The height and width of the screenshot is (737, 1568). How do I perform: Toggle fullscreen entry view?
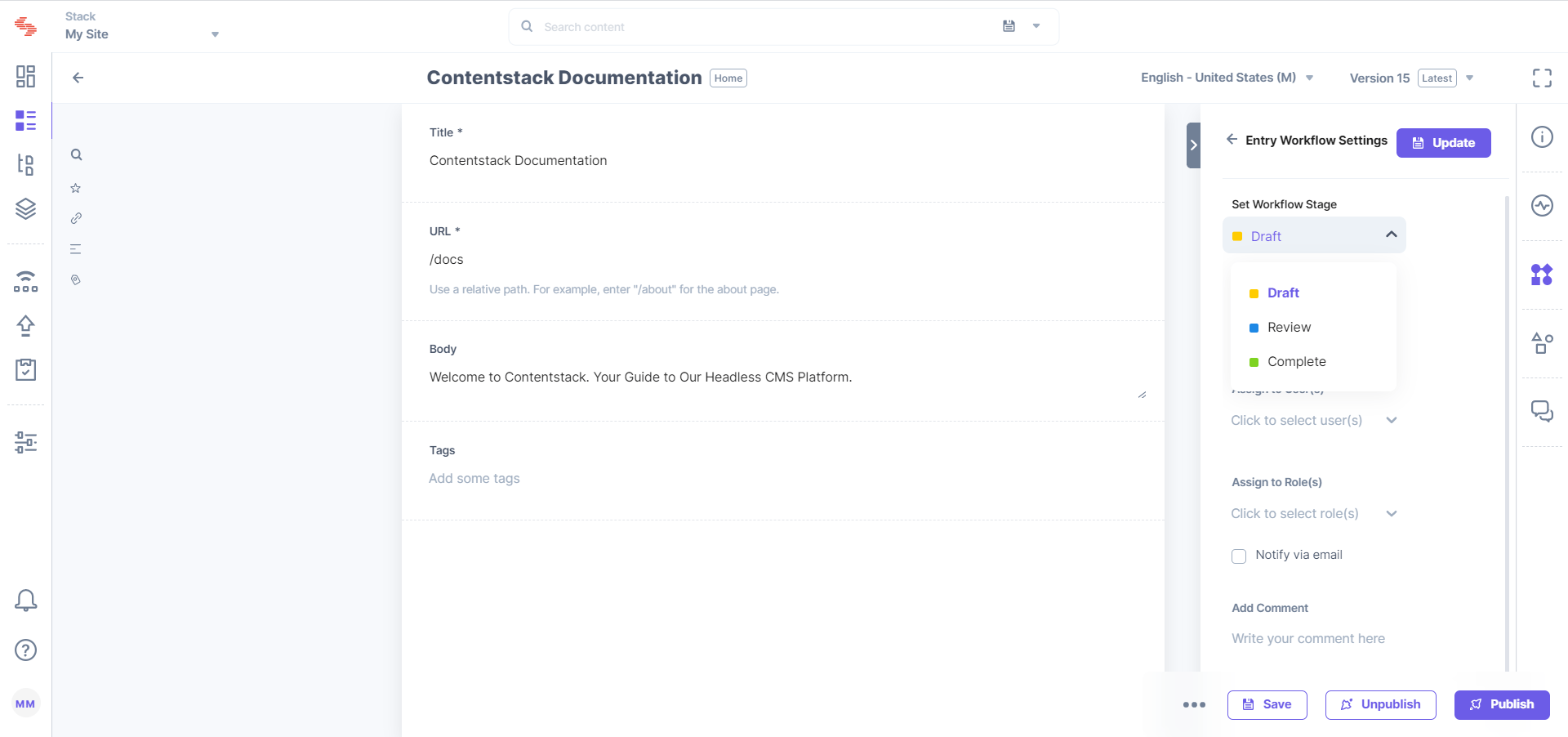[x=1543, y=78]
